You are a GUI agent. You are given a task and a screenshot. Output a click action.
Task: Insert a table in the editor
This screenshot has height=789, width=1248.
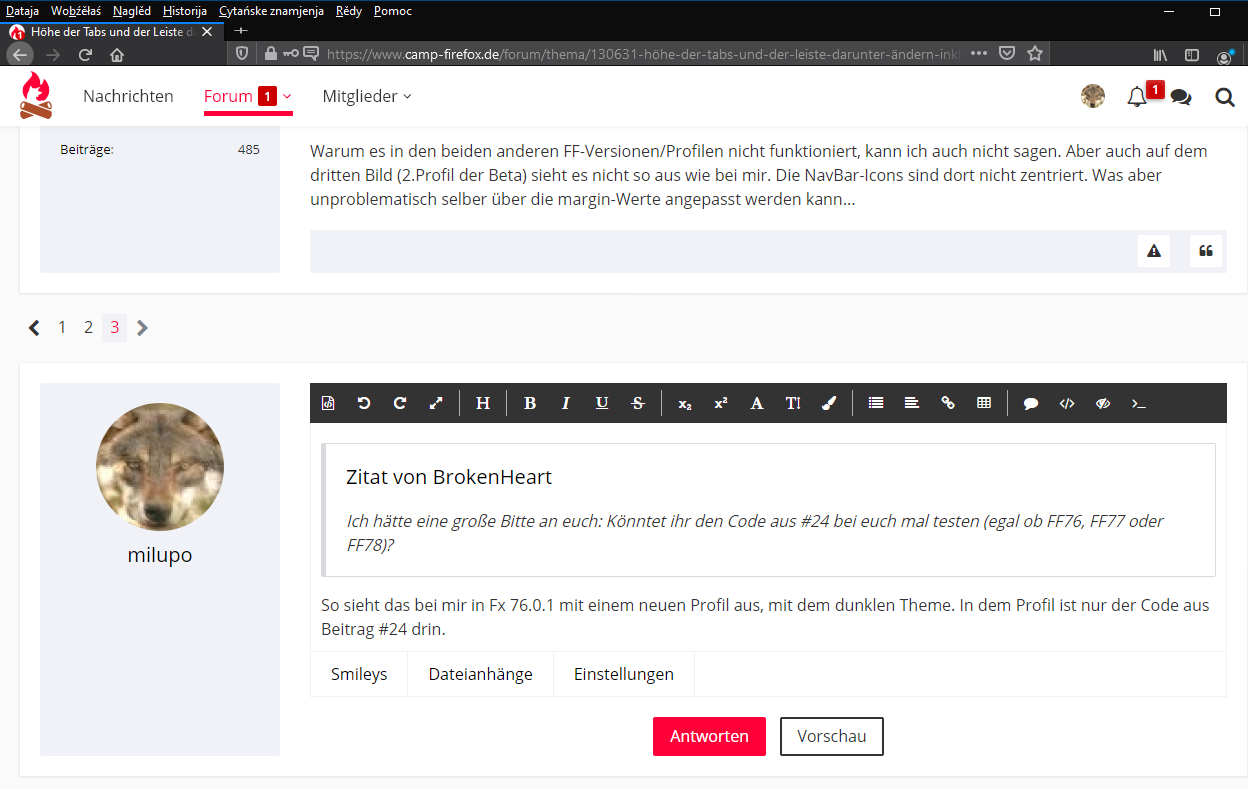(x=984, y=403)
